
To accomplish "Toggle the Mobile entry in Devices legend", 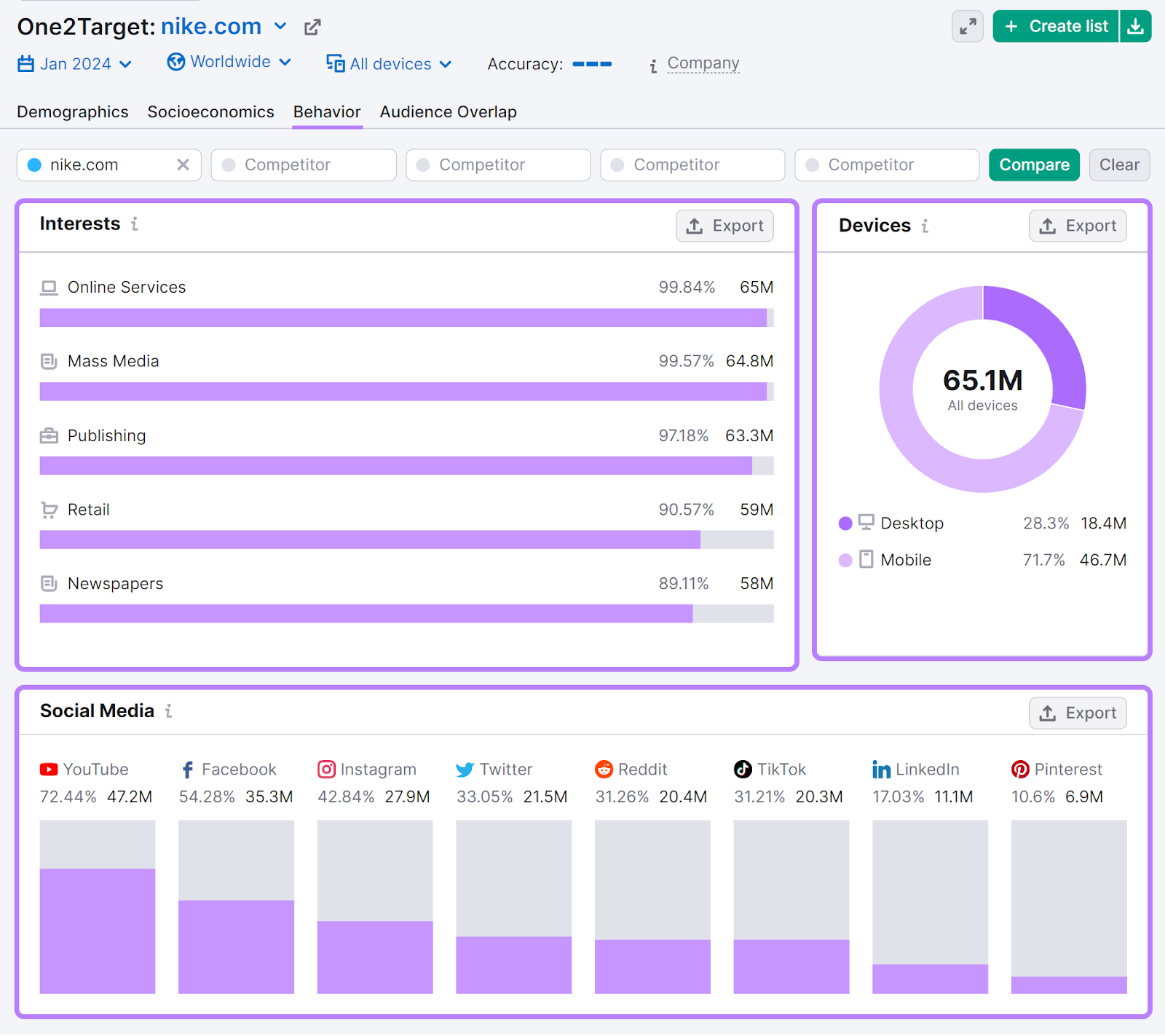I will click(905, 559).
